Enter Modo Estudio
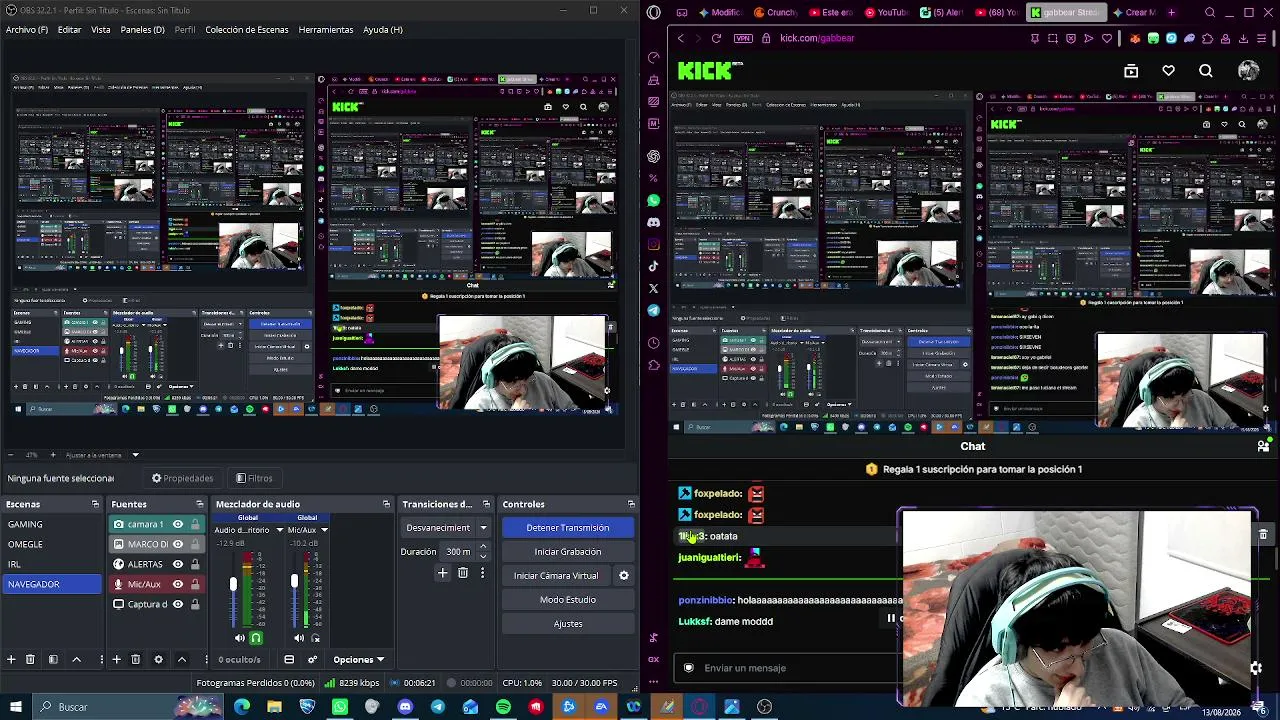1280x720 pixels. [x=568, y=600]
